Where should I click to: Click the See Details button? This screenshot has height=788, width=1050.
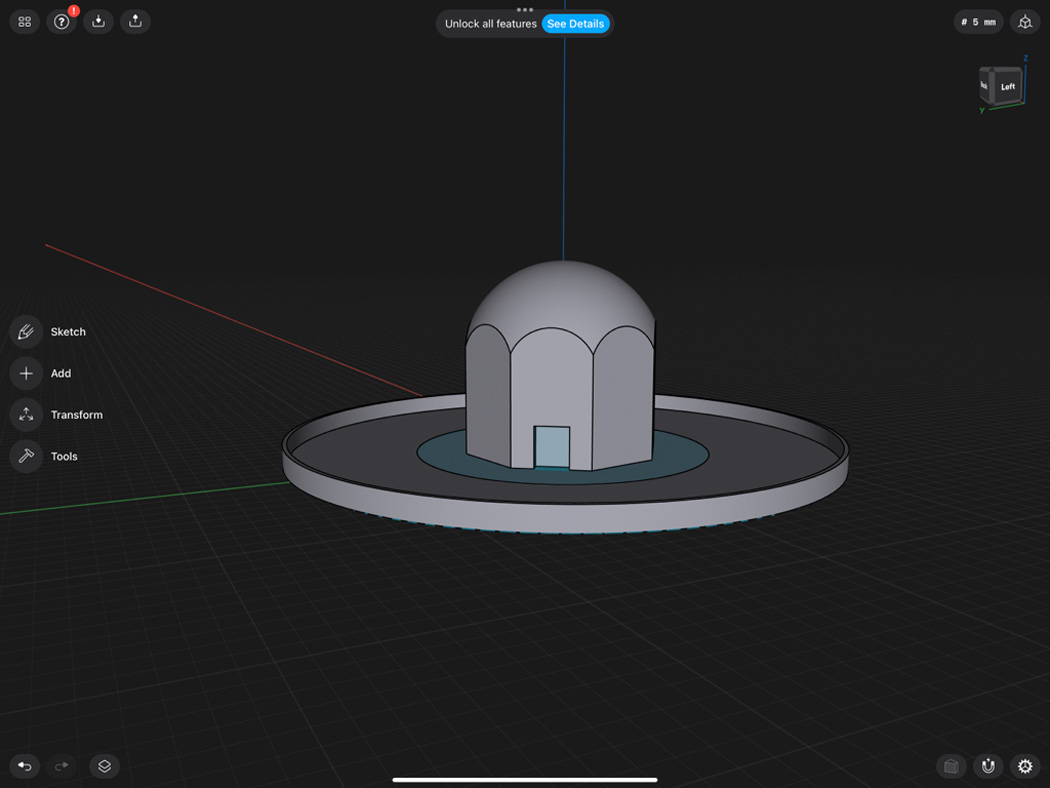pos(575,24)
